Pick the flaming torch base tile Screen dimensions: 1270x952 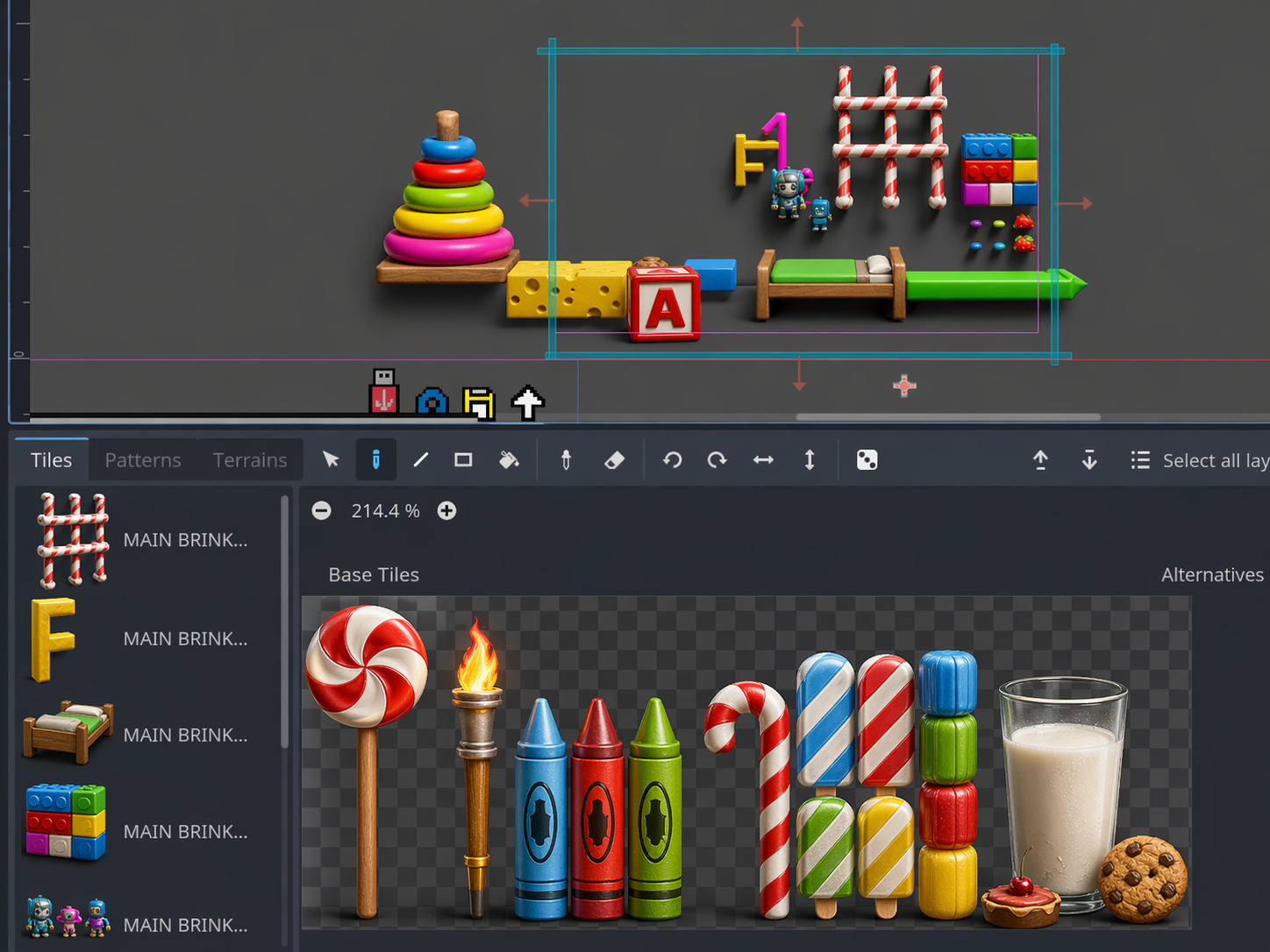point(476,767)
